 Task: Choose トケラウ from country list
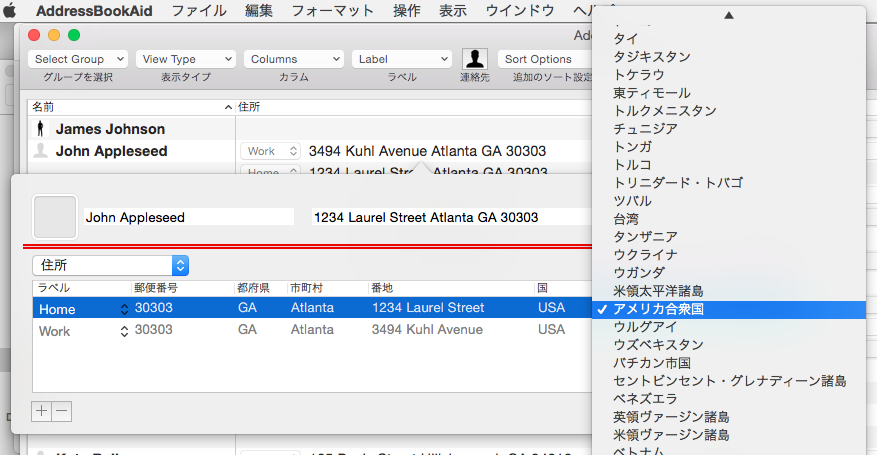click(x=729, y=74)
